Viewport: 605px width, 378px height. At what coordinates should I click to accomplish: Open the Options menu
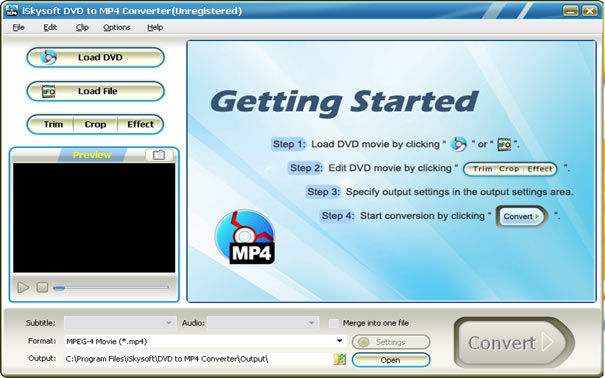click(x=117, y=27)
